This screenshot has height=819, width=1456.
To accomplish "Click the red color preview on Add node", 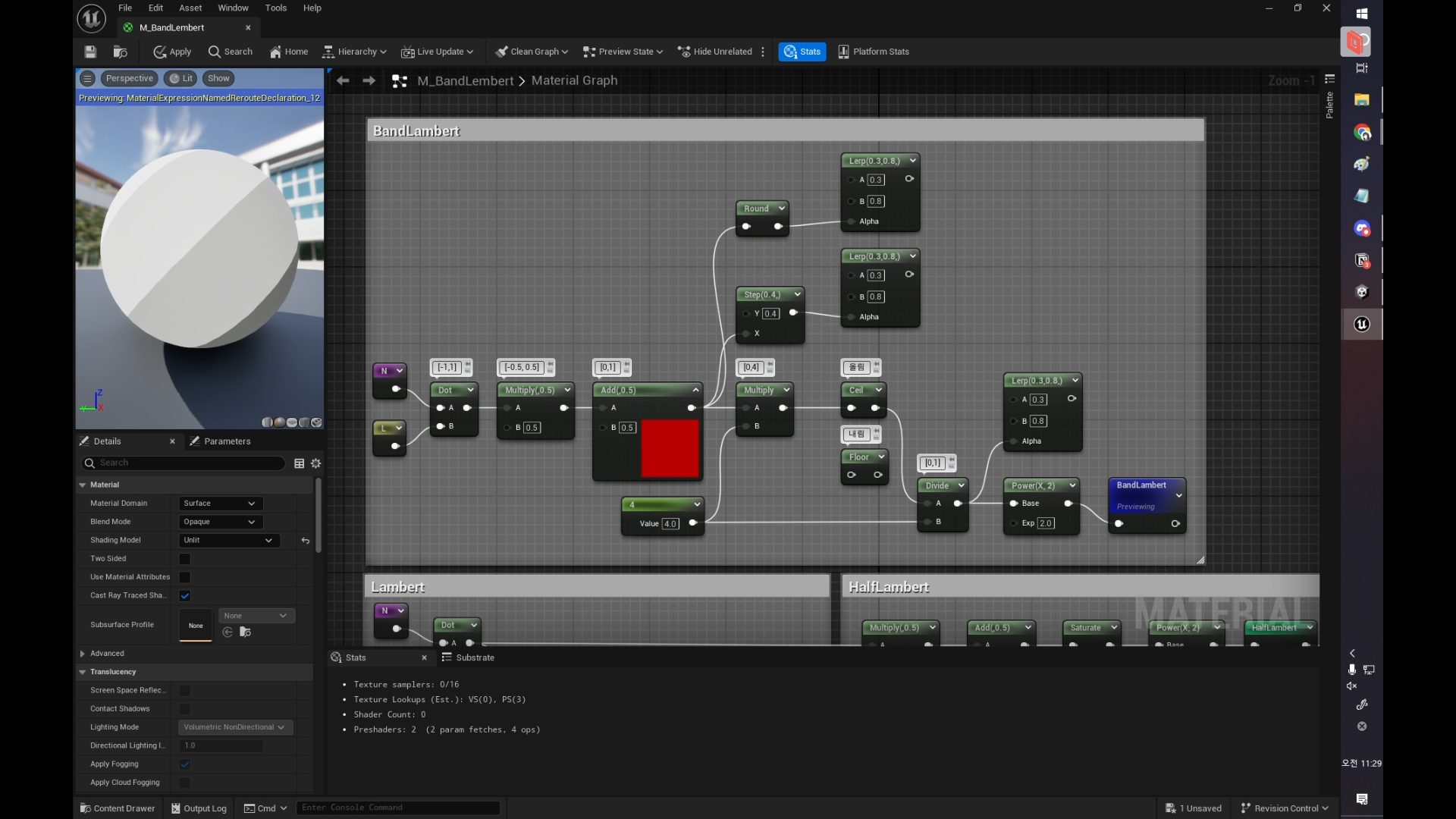I will click(x=670, y=448).
